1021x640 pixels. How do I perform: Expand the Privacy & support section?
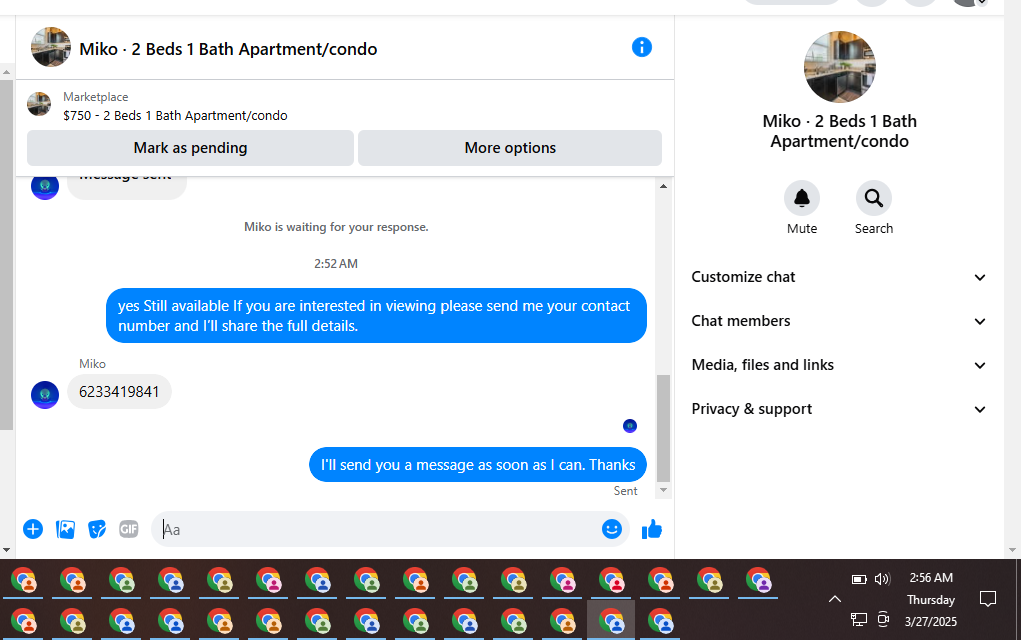(839, 409)
